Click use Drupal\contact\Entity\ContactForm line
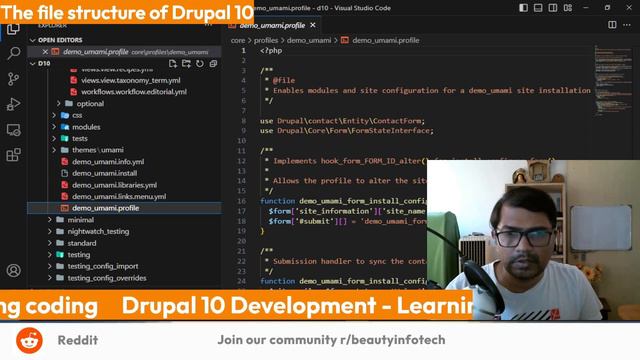The height and width of the screenshot is (360, 640). coord(342,121)
